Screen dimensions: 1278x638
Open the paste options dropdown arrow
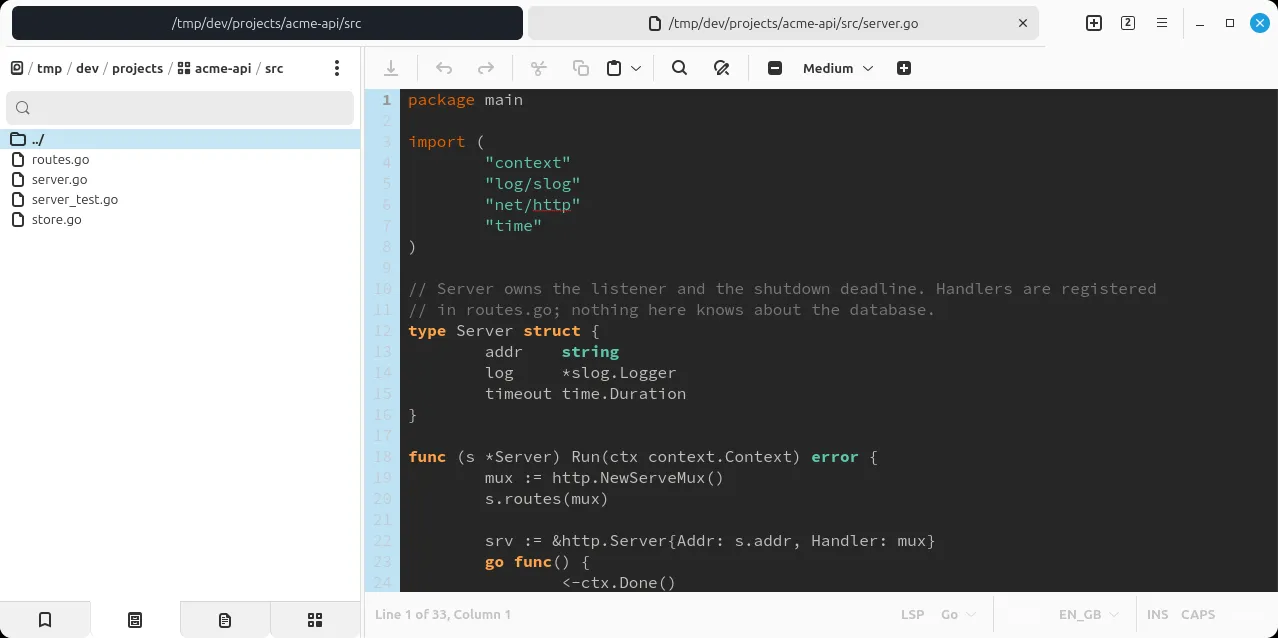[x=636, y=68]
